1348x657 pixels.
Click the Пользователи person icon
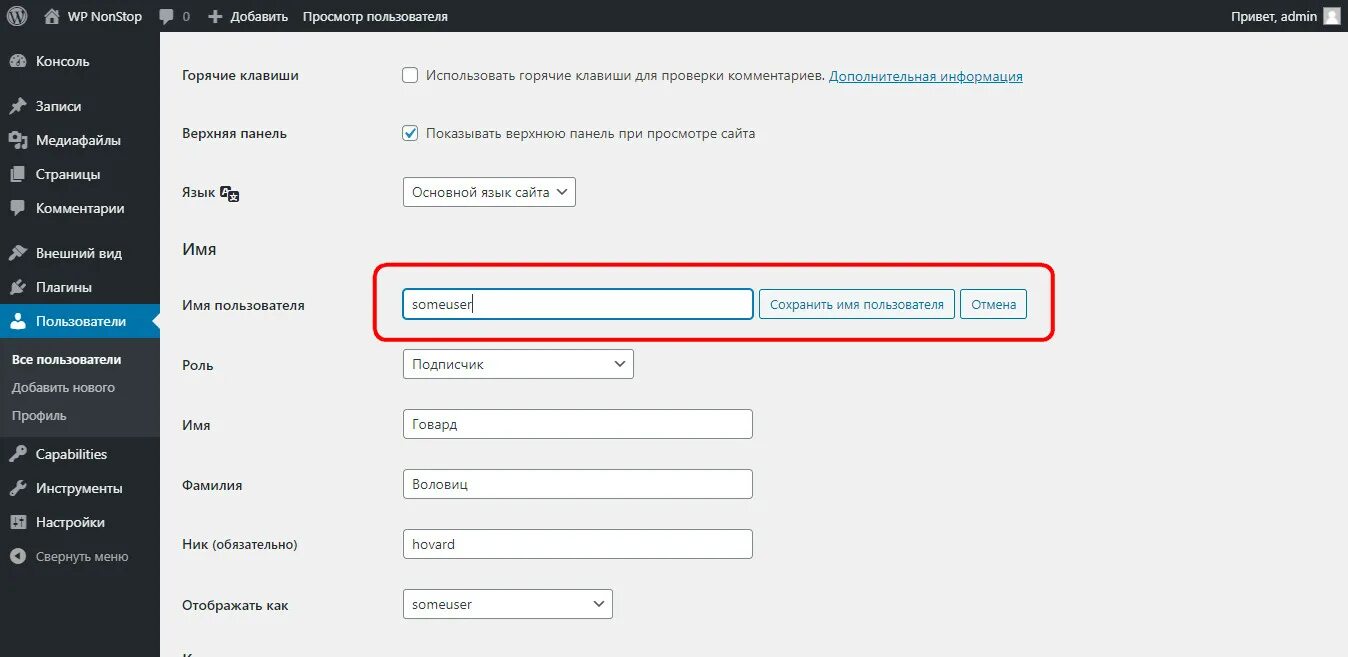tap(17, 321)
